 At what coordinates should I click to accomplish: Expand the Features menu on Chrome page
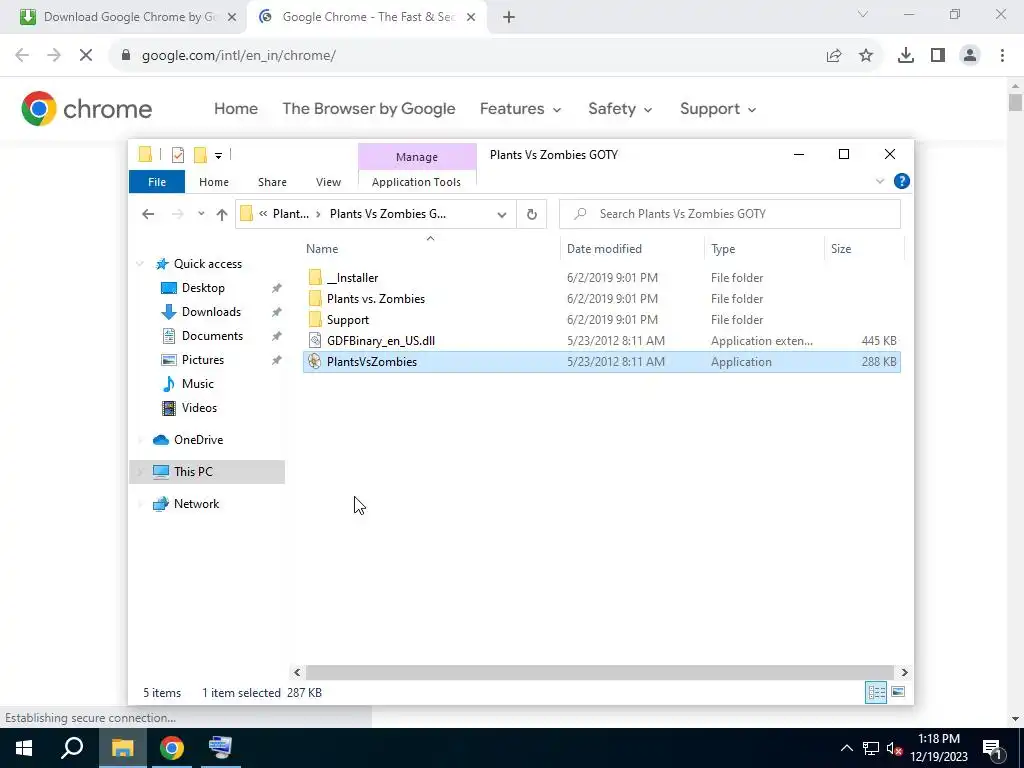[x=520, y=108]
